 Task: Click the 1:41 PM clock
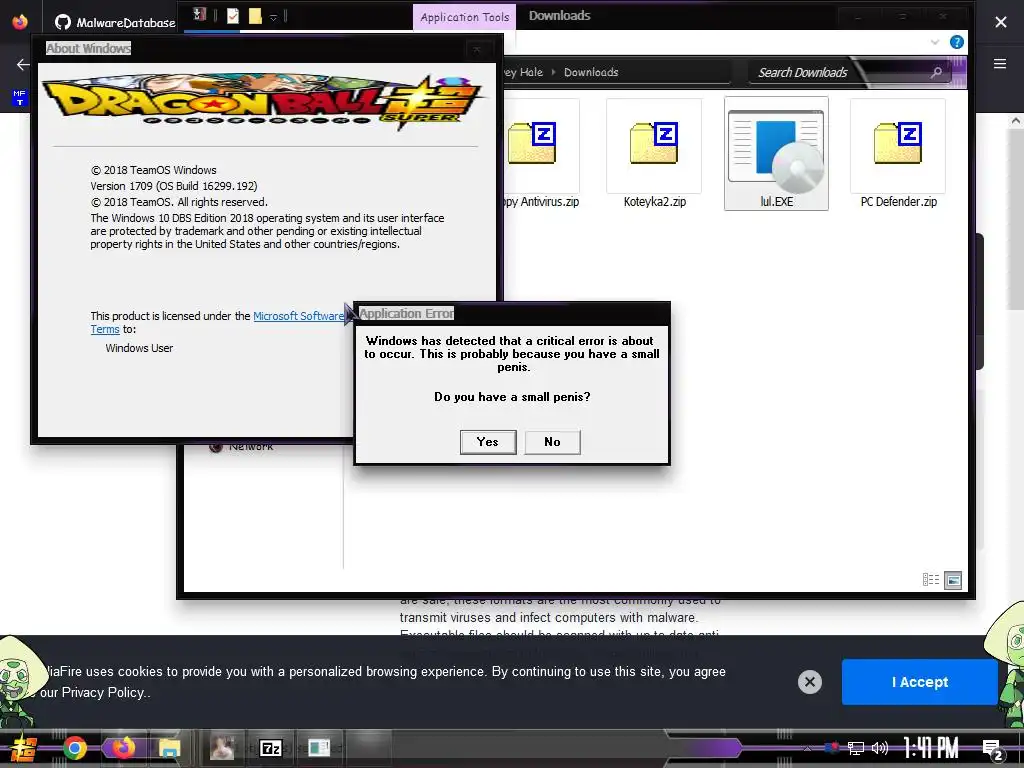931,748
